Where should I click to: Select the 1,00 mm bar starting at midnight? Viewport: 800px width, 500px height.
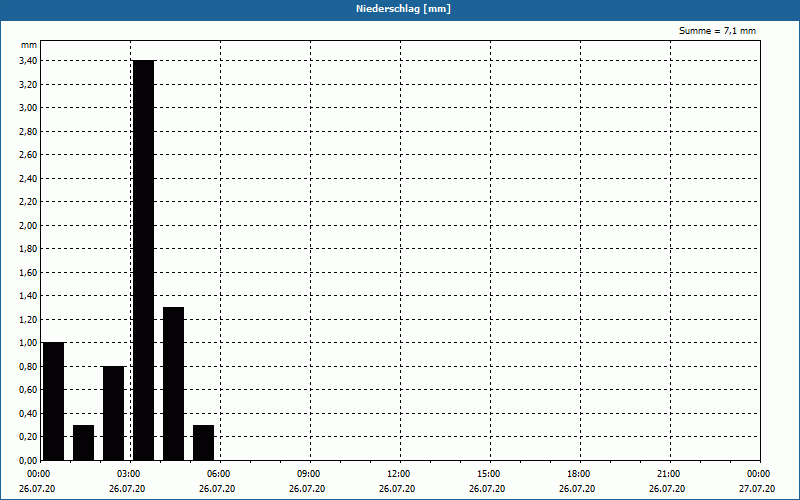coord(53,402)
